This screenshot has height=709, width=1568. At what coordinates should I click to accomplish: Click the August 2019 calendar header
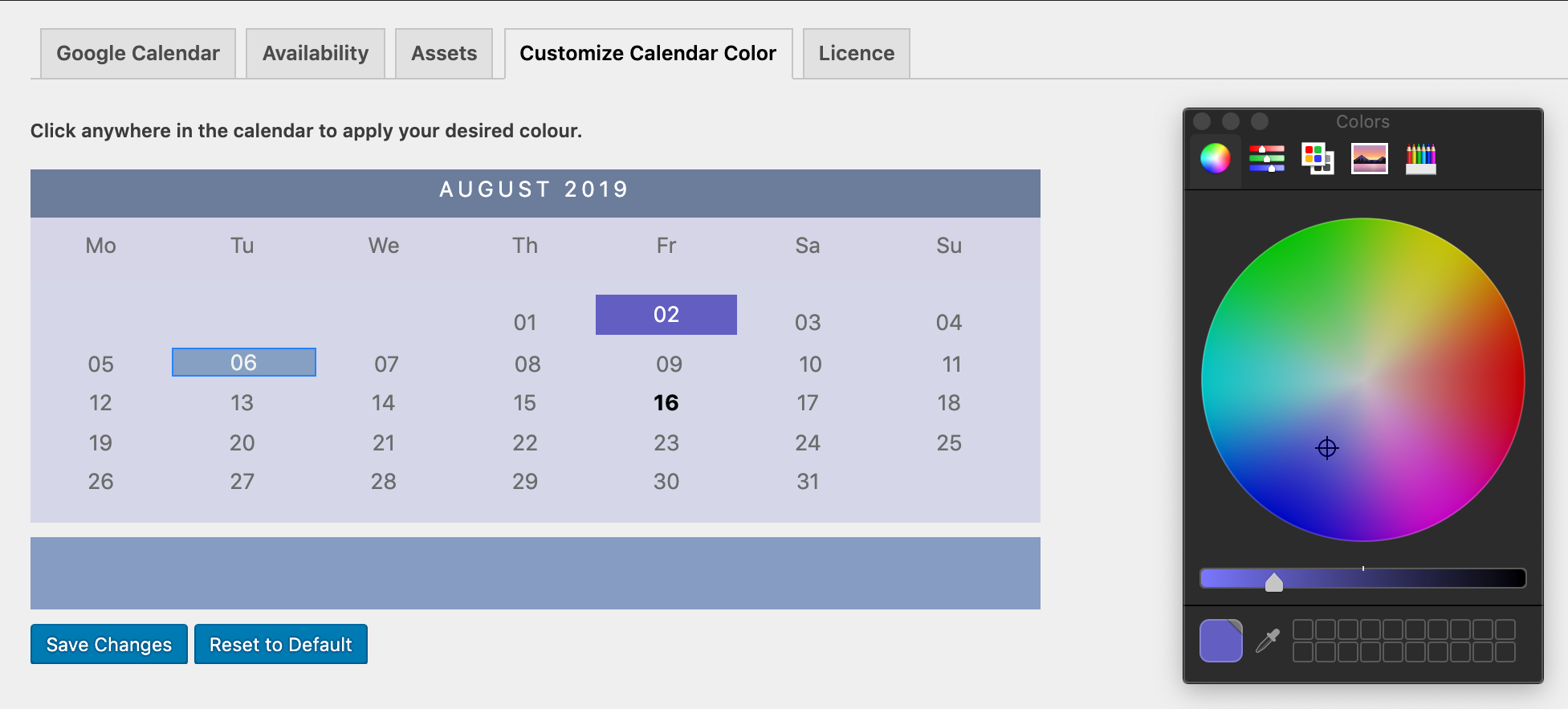tap(535, 190)
